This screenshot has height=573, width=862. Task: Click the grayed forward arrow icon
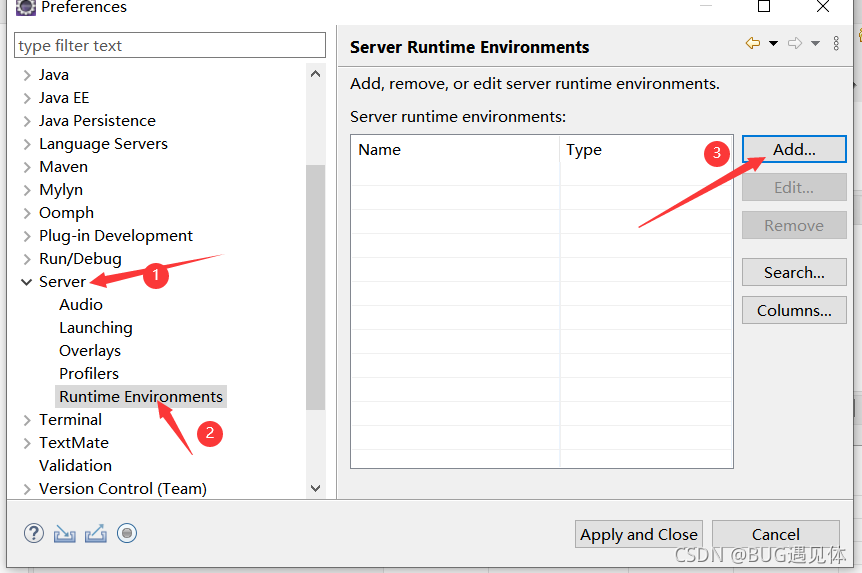click(795, 43)
